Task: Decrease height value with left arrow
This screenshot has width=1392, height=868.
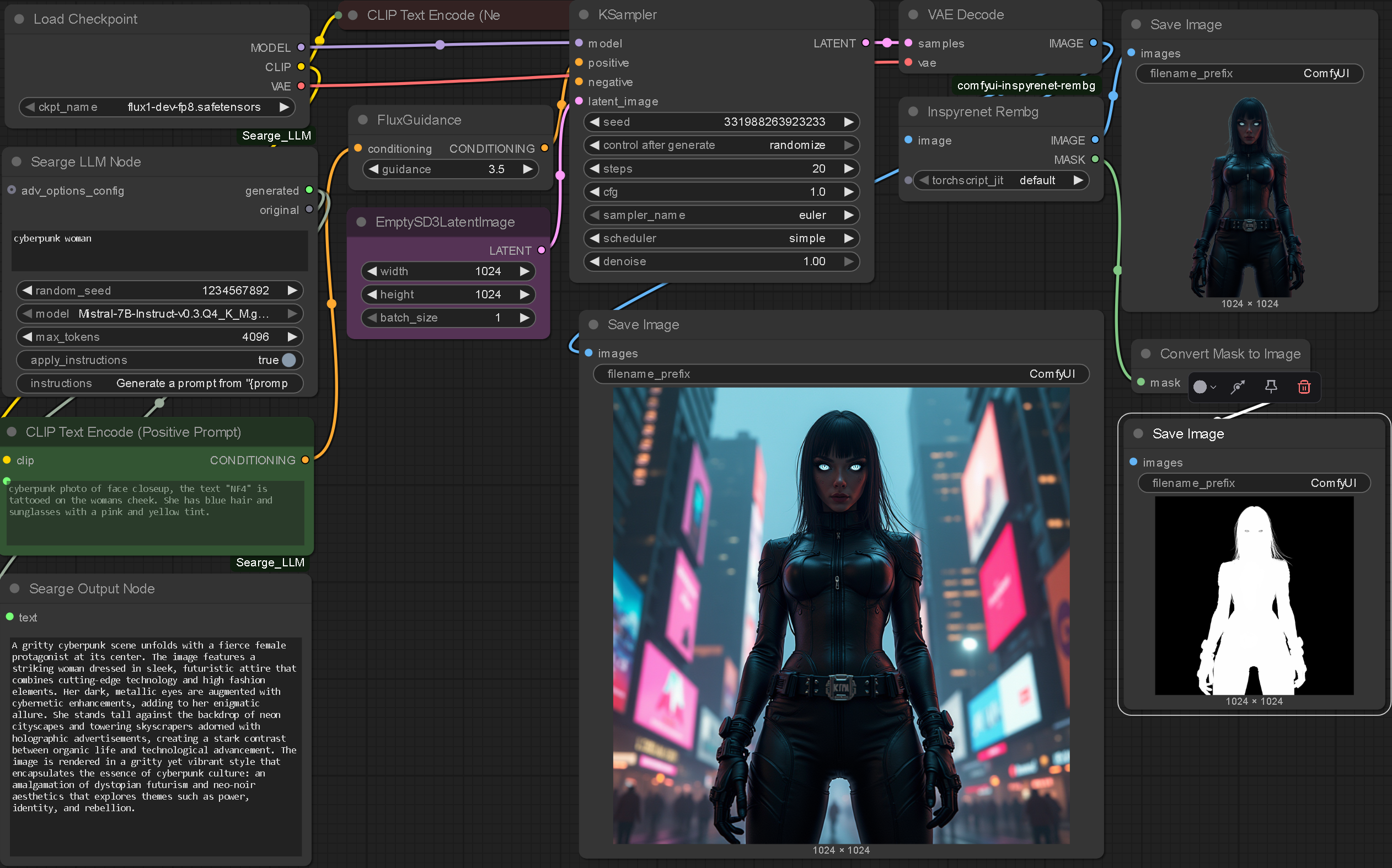Action: [x=372, y=294]
